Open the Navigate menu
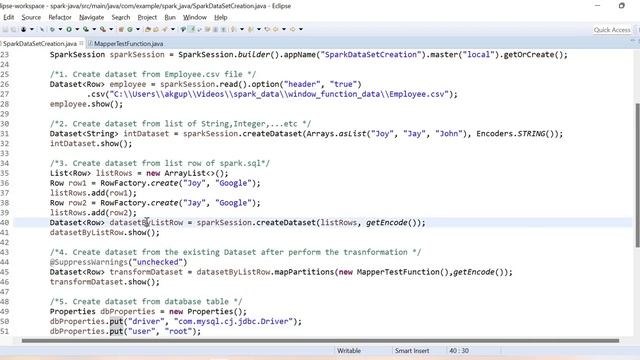640x360 pixels. click(x=91, y=17)
